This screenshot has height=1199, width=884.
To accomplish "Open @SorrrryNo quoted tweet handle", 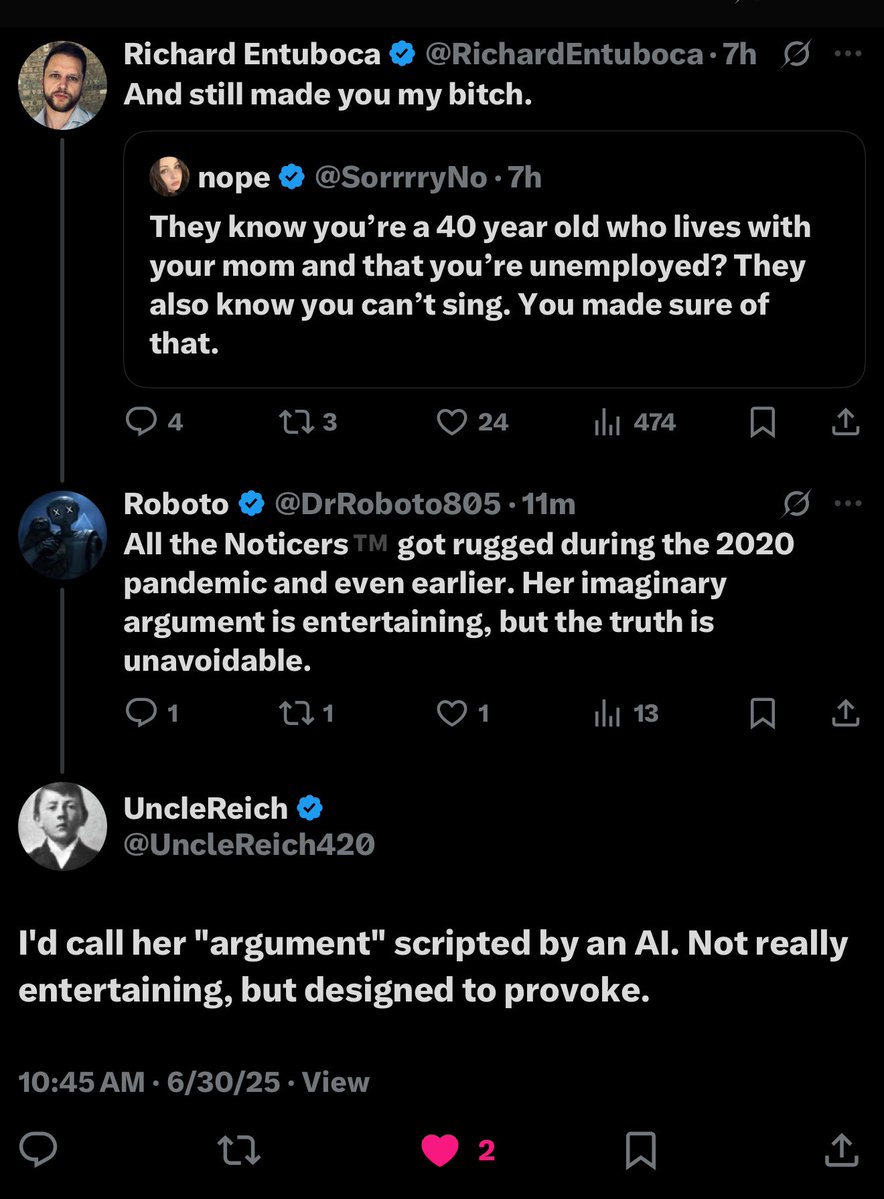I will click(400, 178).
